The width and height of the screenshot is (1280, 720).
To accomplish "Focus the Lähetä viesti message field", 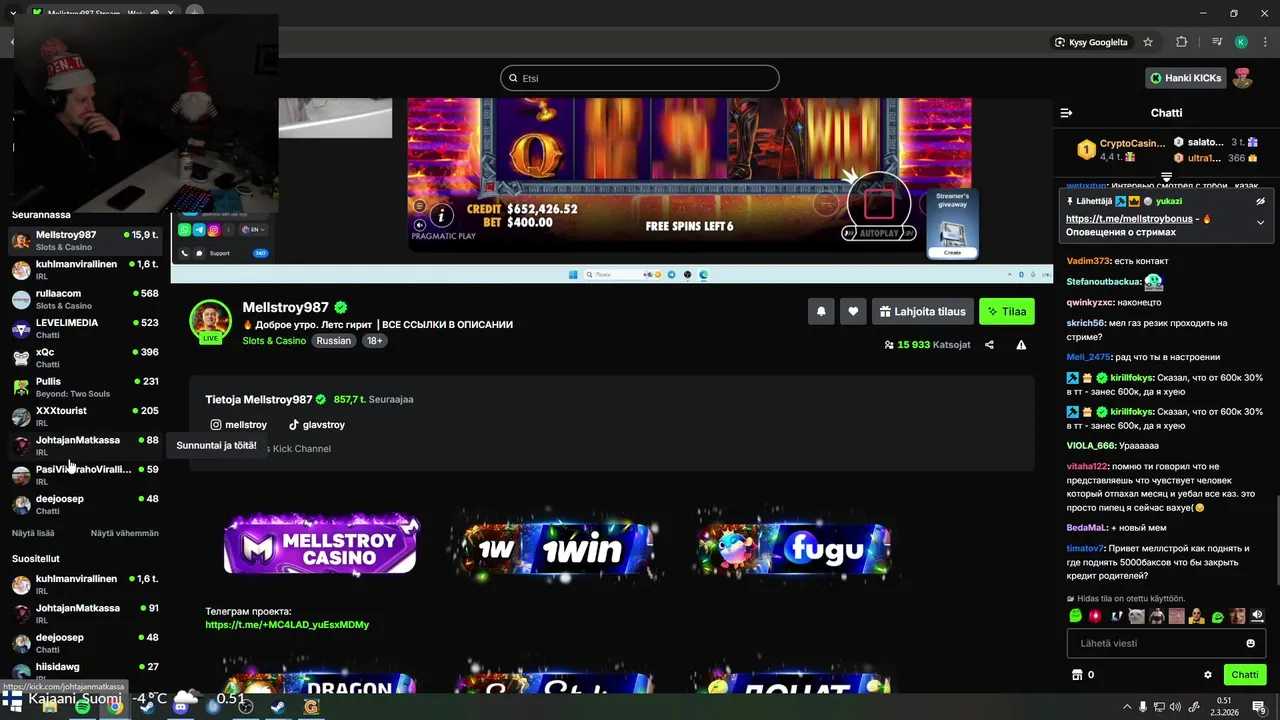I will tap(1166, 643).
